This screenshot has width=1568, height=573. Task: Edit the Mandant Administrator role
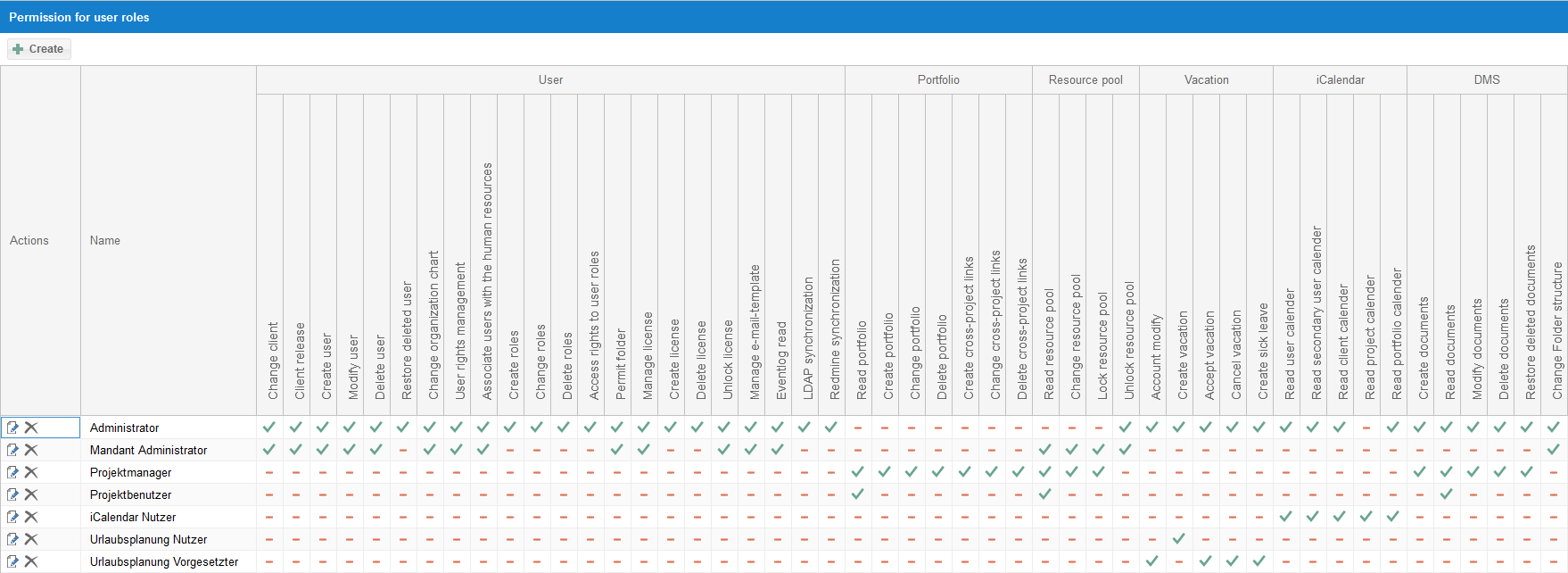(x=12, y=450)
